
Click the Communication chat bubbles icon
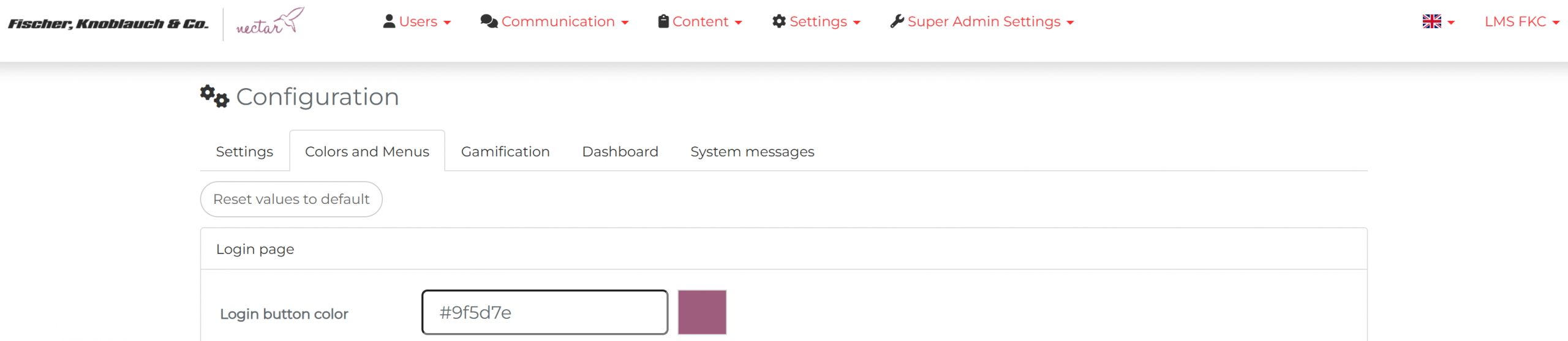489,21
